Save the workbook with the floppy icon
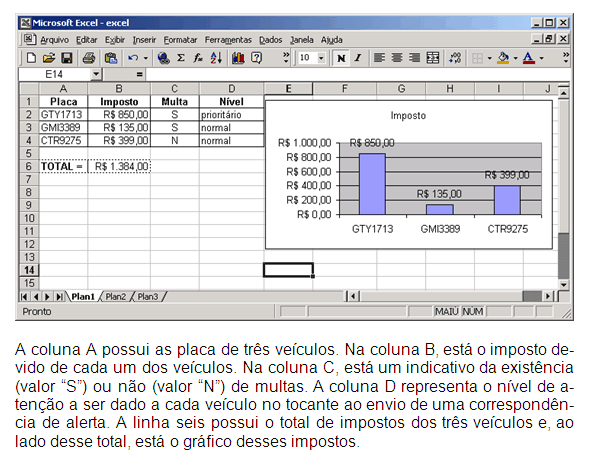This screenshot has width=591, height=472. point(67,58)
